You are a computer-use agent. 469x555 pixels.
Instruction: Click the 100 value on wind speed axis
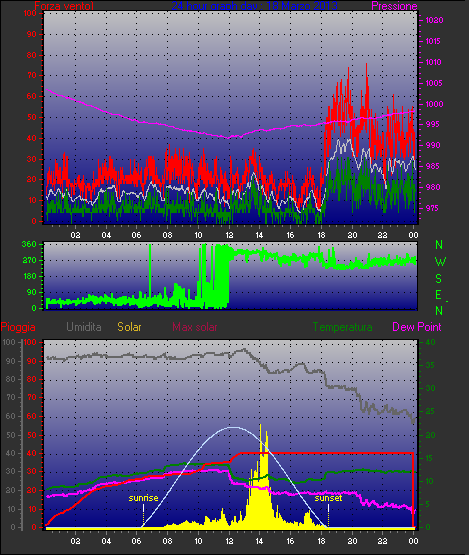click(30, 13)
